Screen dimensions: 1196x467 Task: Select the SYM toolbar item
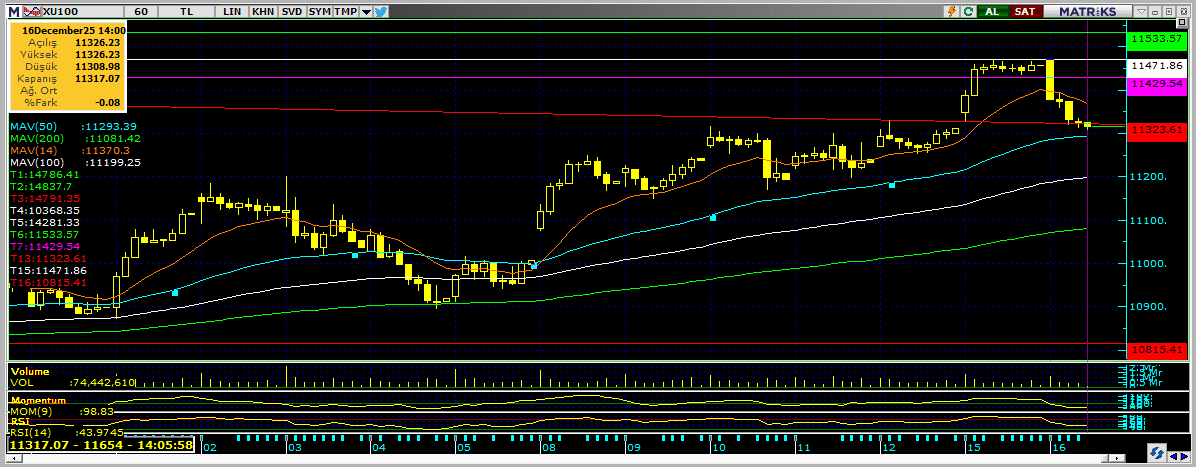(x=319, y=11)
